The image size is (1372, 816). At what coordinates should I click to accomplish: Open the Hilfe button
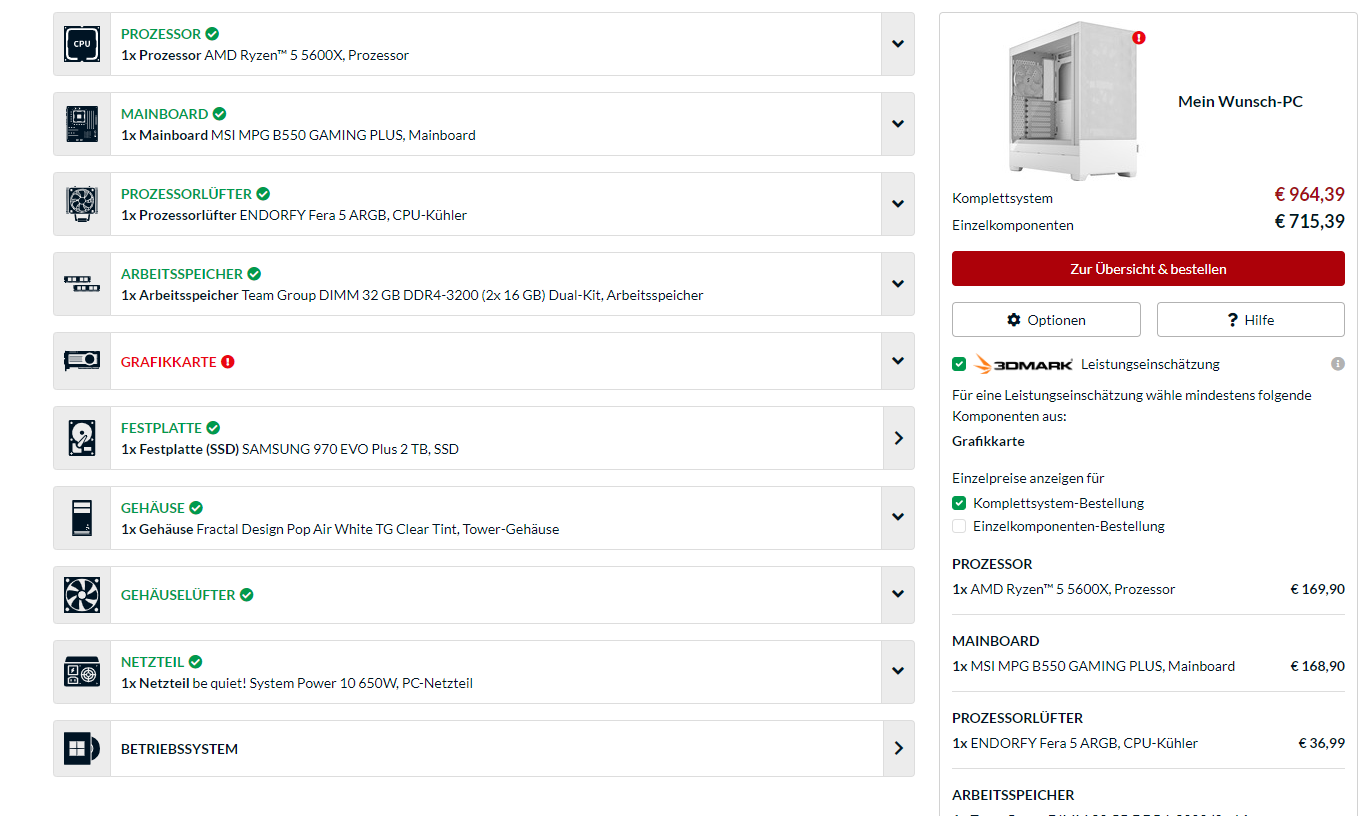click(x=1251, y=320)
